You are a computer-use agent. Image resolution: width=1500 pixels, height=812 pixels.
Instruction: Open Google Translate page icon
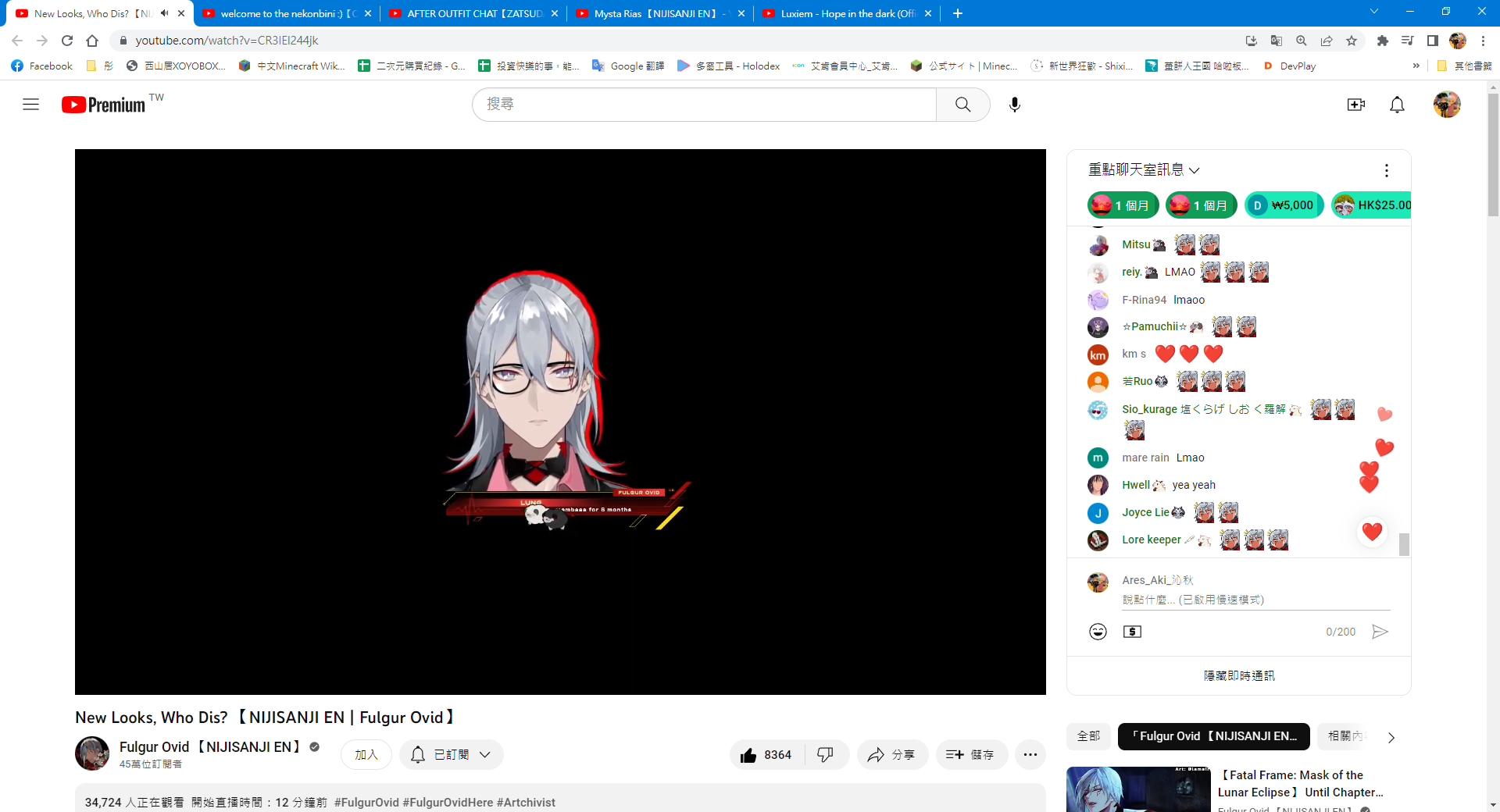[x=1277, y=41]
